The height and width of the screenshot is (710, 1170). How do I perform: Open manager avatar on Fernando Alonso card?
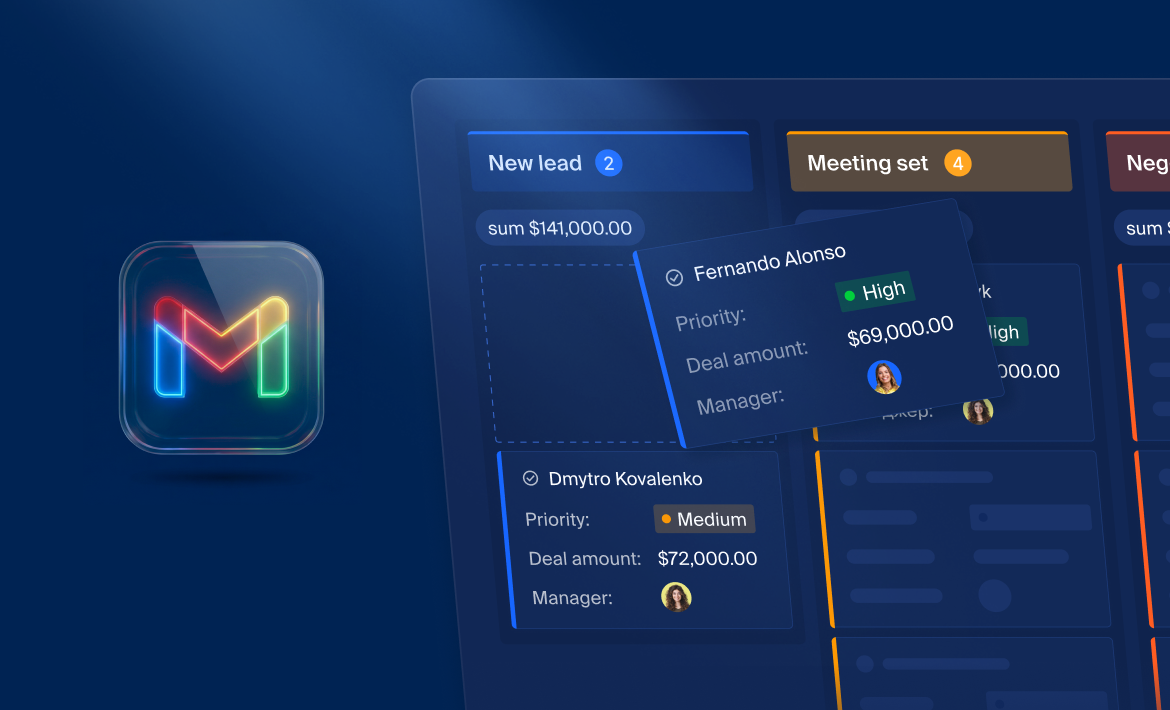coord(884,377)
